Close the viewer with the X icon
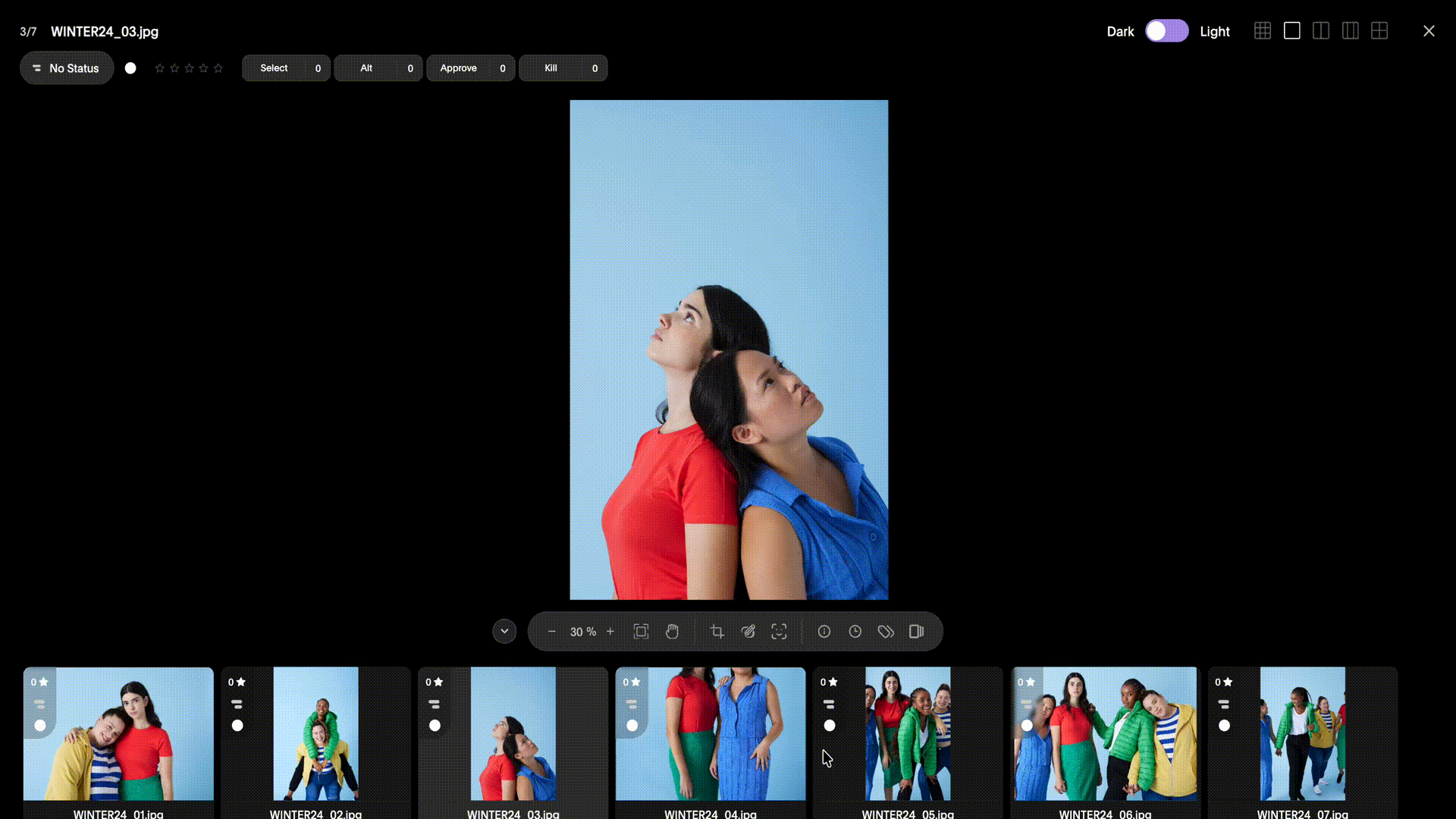This screenshot has width=1456, height=819. click(1429, 31)
